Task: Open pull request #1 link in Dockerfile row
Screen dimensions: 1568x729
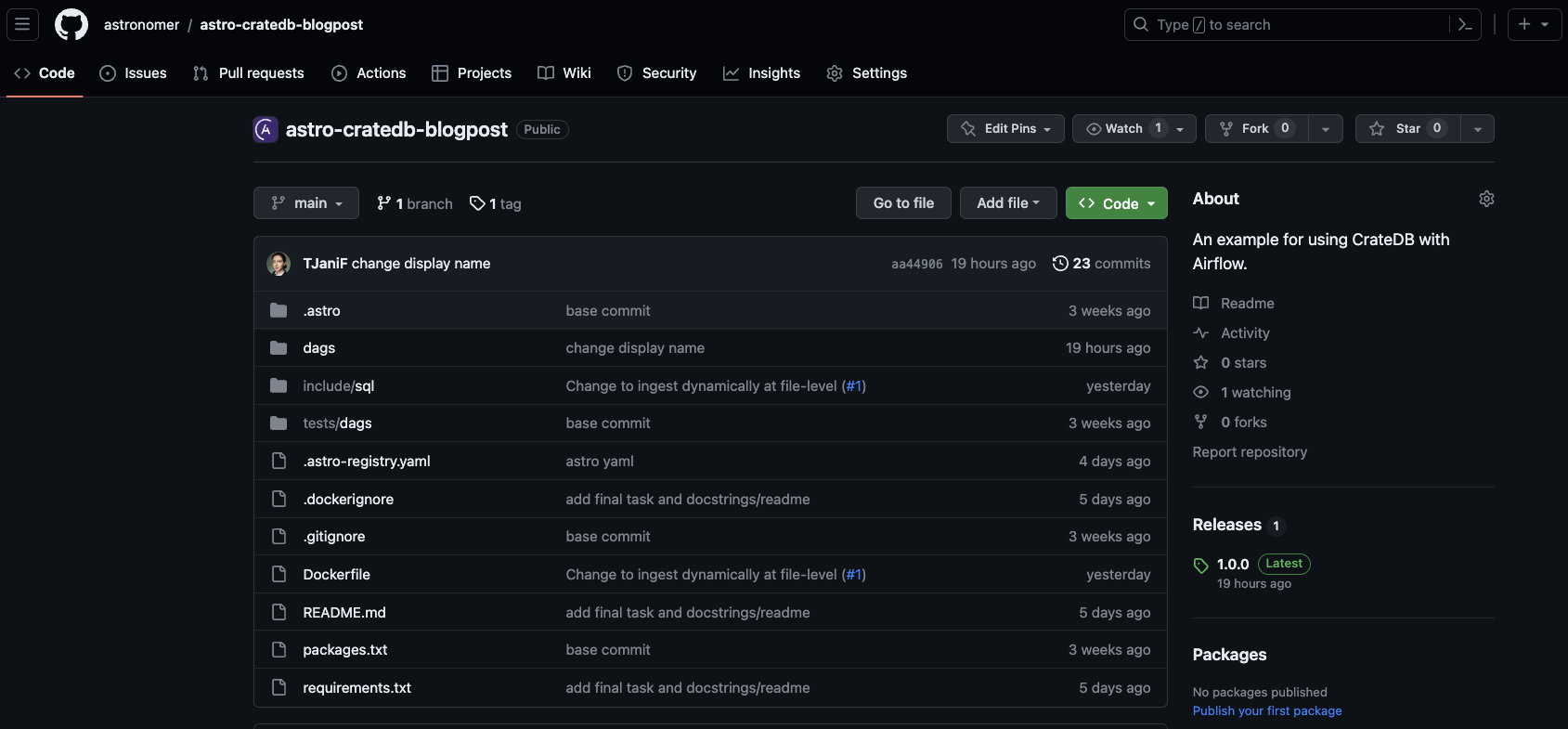Action: click(x=854, y=574)
